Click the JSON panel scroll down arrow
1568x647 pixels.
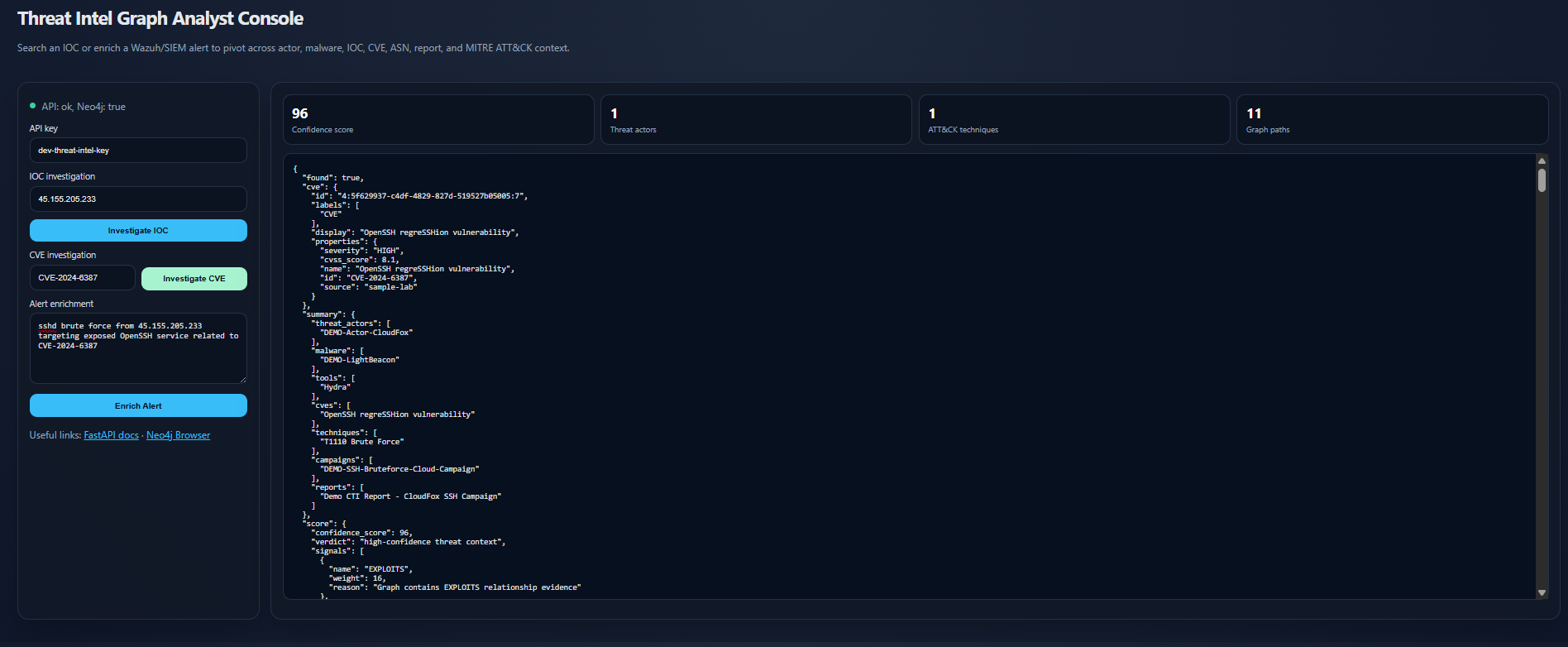1542,592
